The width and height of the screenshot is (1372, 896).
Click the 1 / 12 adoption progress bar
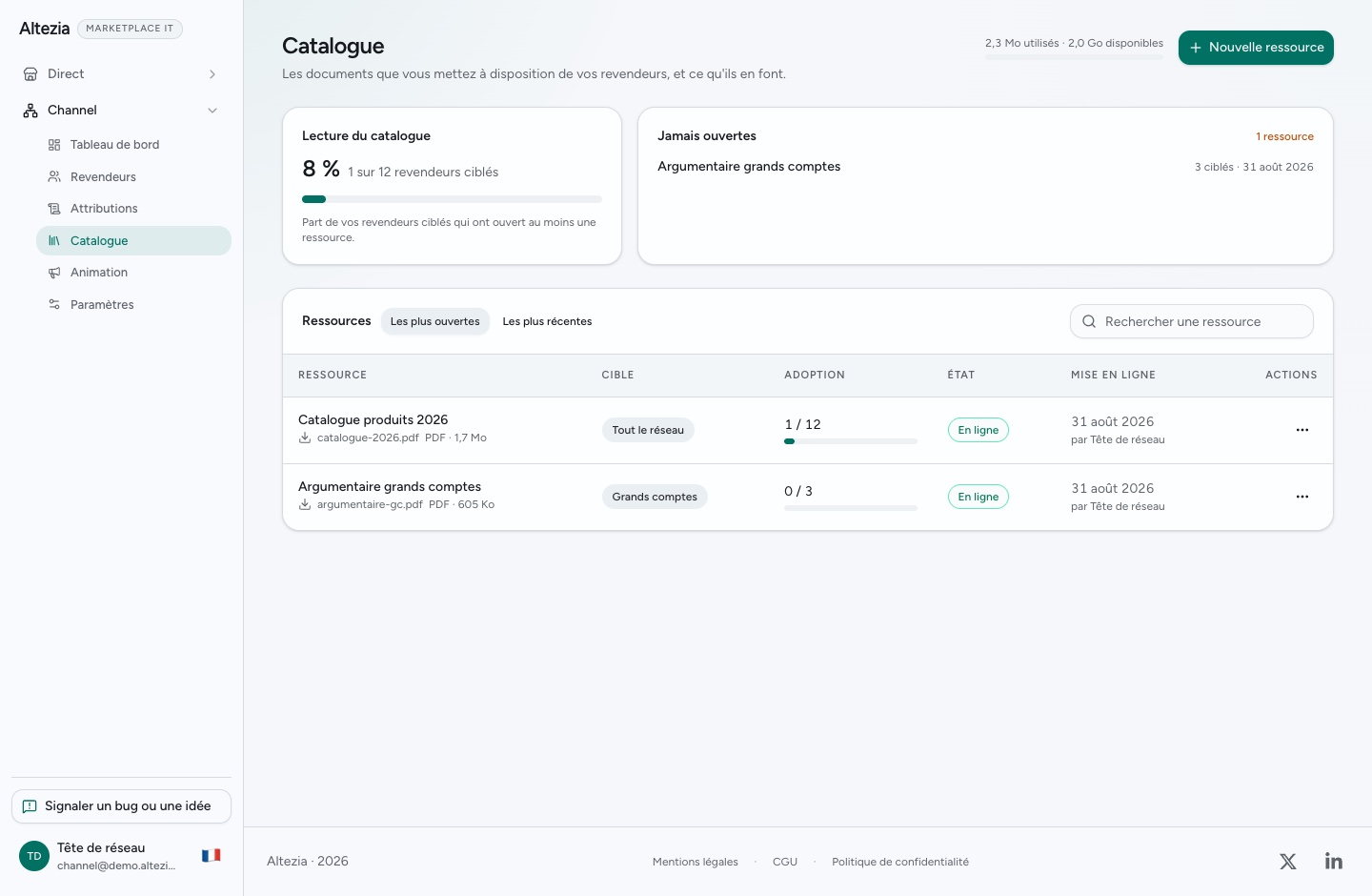[851, 441]
